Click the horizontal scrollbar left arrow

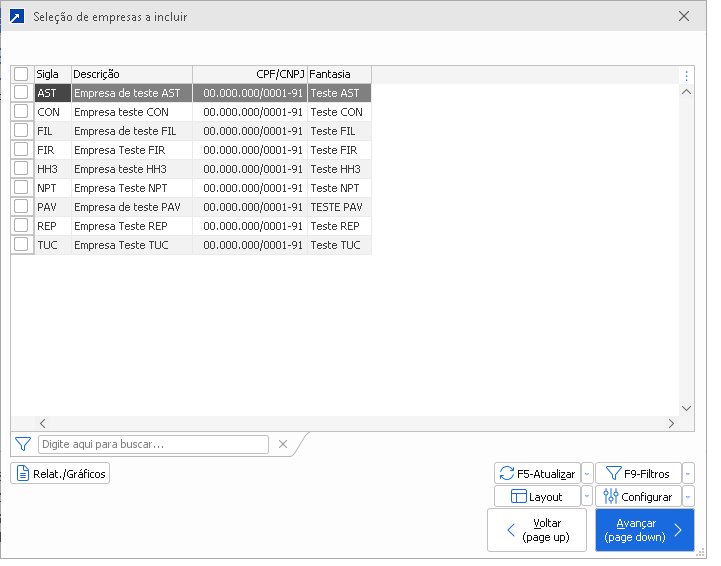tap(42, 423)
